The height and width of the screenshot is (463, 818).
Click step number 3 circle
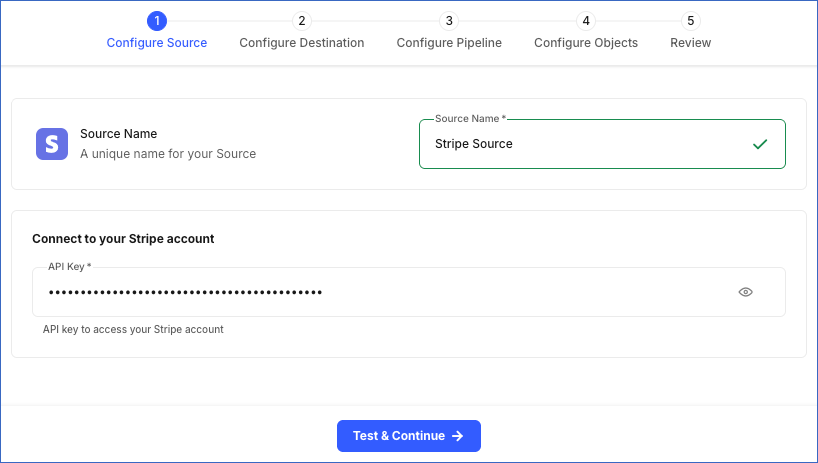(x=449, y=21)
